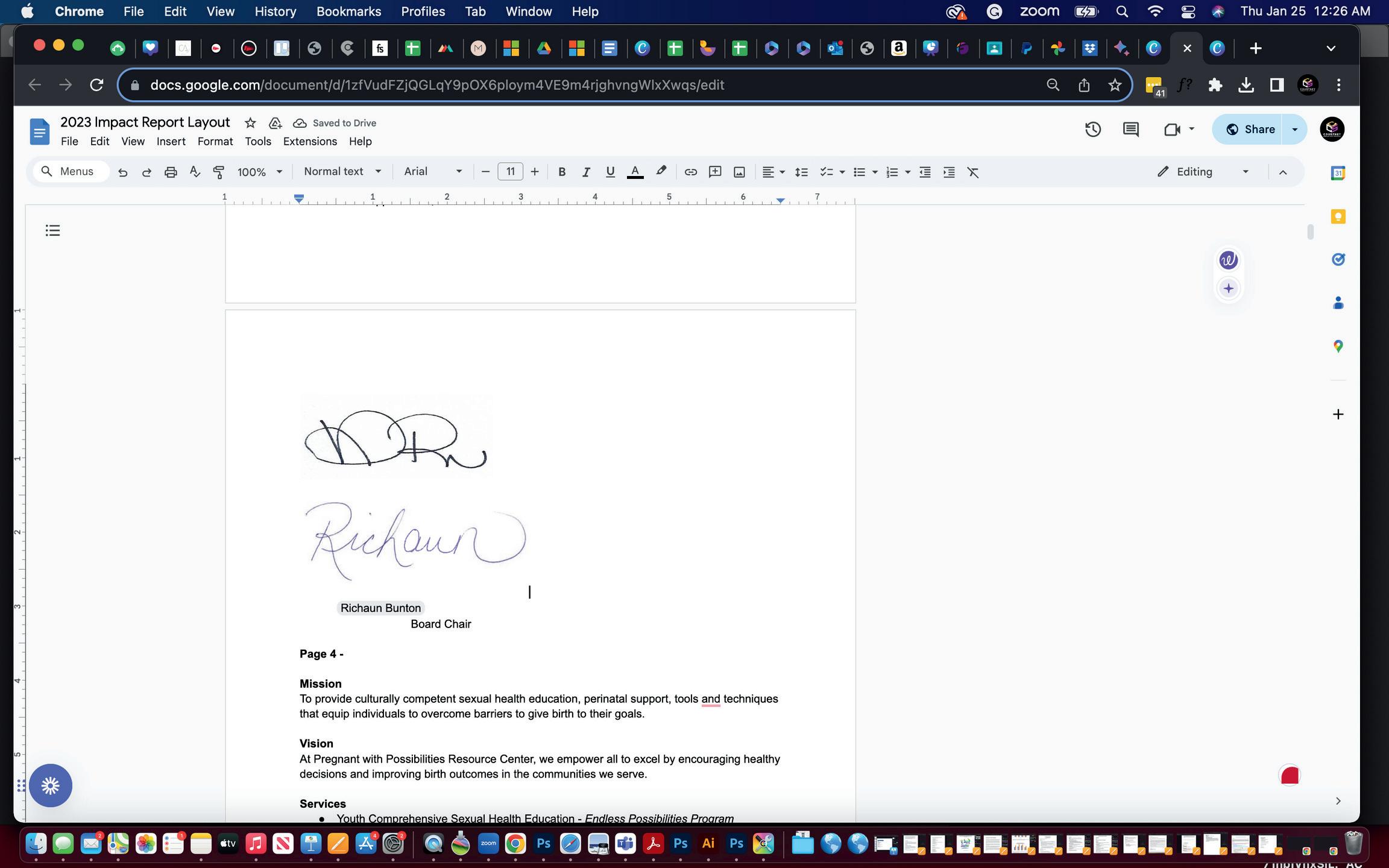Show document outline icon

click(52, 230)
